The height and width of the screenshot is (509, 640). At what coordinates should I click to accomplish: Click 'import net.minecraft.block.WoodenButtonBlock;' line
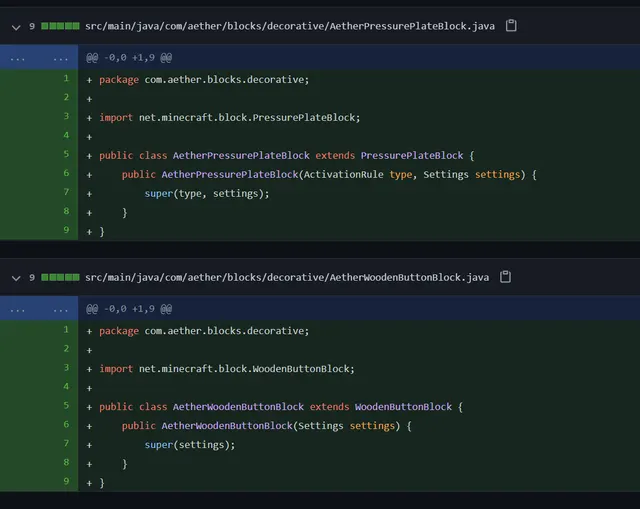pos(227,369)
